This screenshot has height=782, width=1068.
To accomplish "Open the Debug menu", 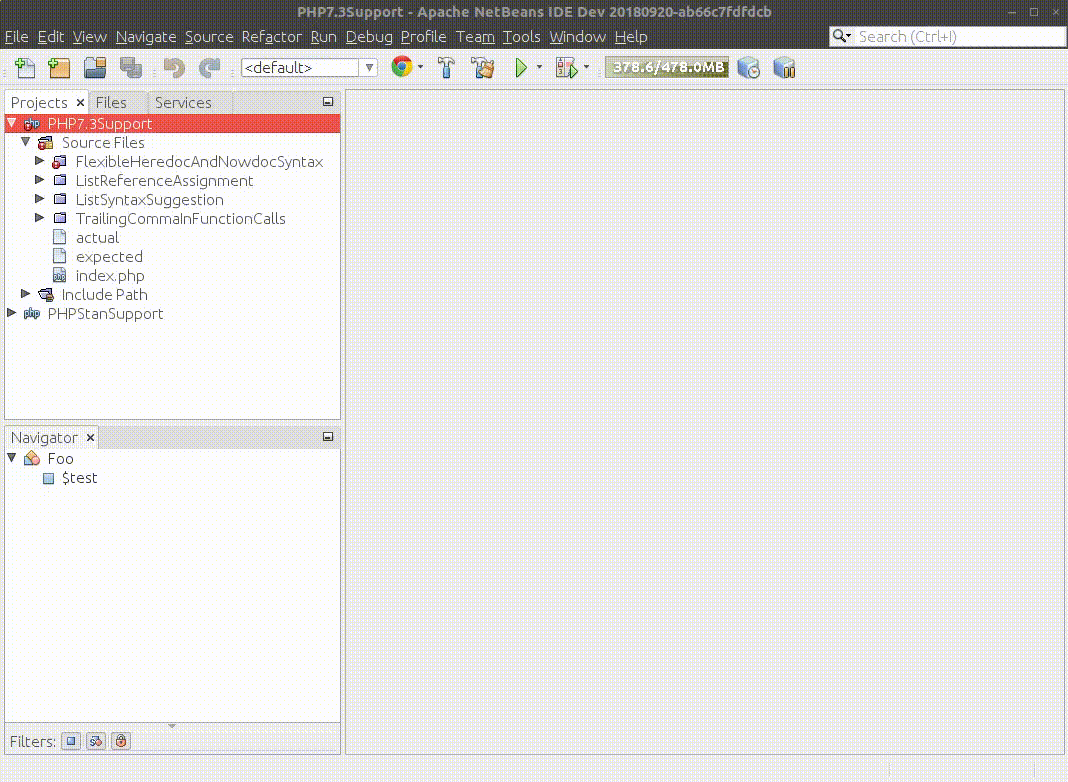I will 369,37.
